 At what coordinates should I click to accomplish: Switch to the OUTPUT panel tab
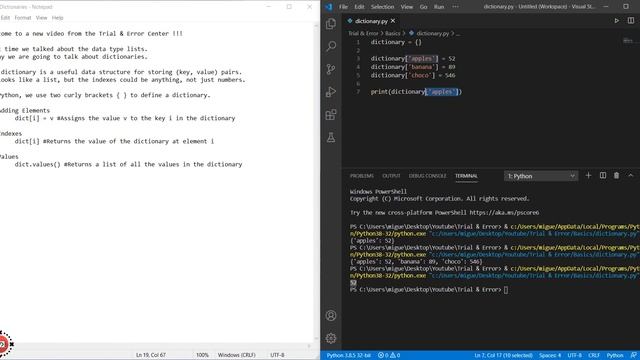391,176
